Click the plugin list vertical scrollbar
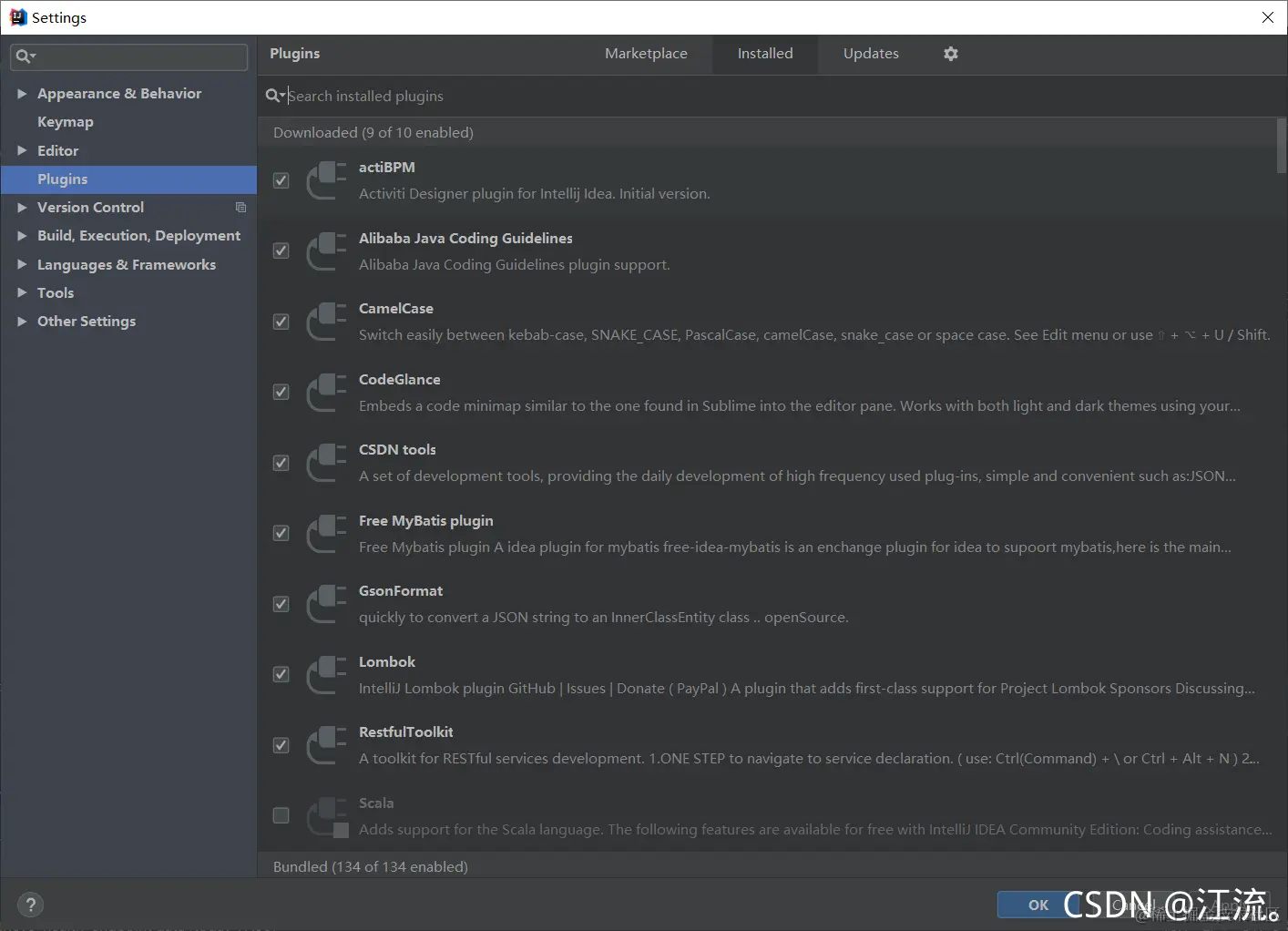 pyautogui.click(x=1282, y=146)
